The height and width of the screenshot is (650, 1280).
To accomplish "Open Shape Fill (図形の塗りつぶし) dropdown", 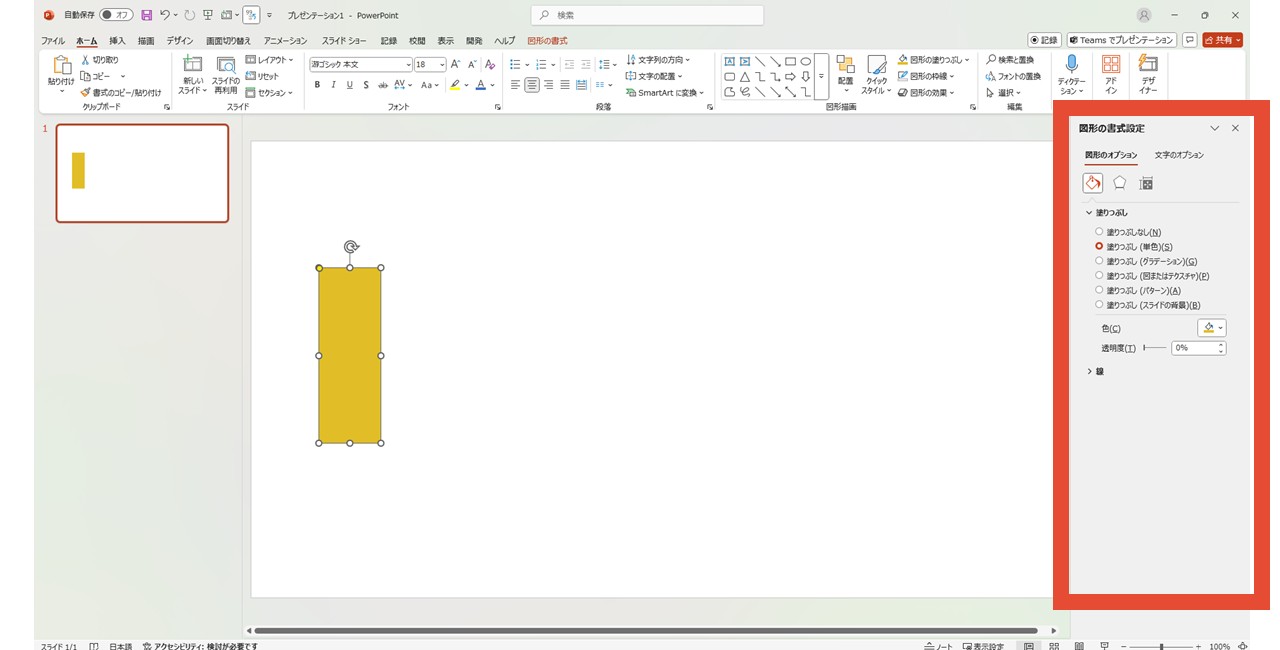I will click(934, 60).
